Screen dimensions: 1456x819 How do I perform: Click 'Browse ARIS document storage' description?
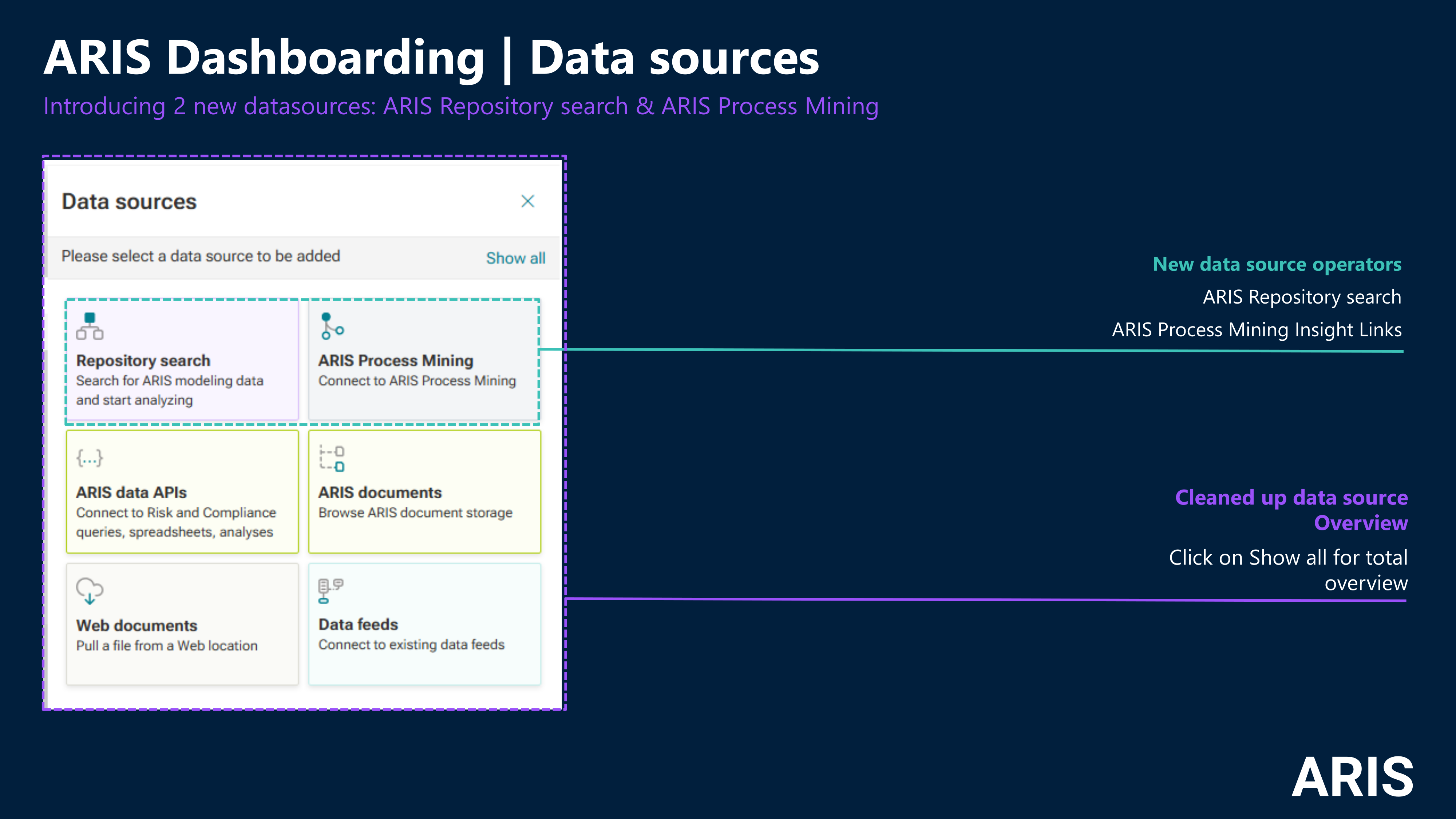[415, 513]
